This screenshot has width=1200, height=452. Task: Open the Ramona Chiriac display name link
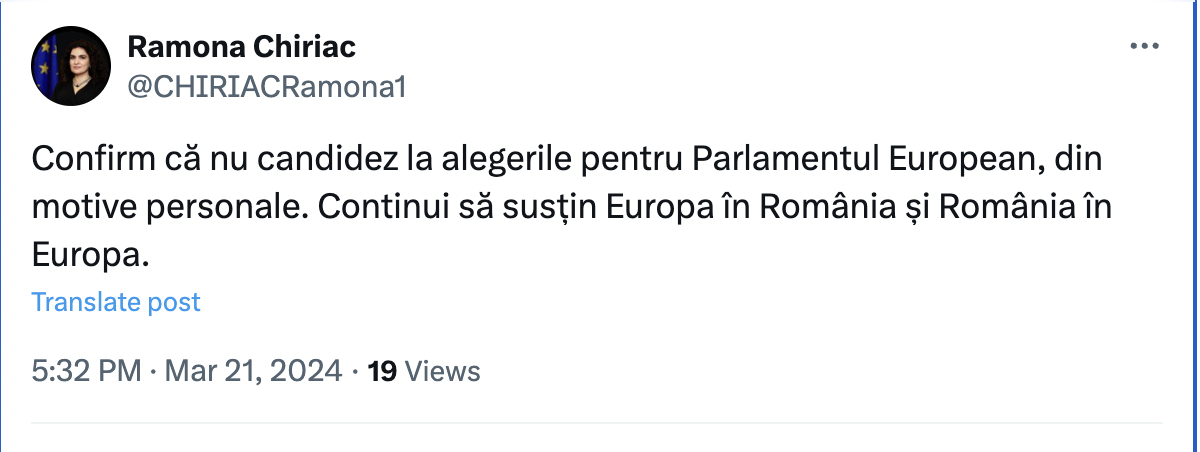(x=242, y=47)
